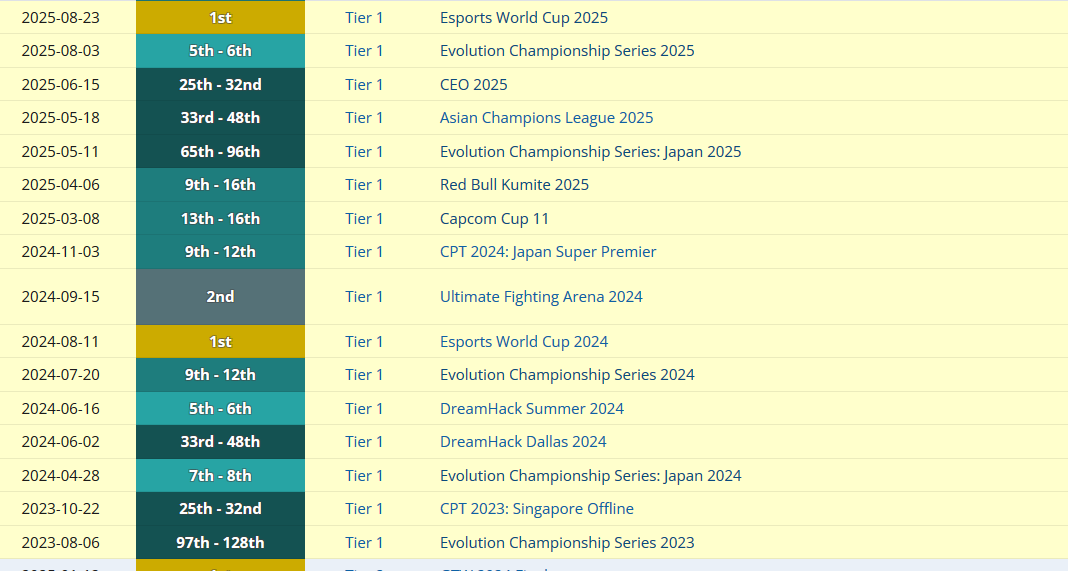The height and width of the screenshot is (571, 1068).
Task: Select the 7th - 8th placement cell
Action: [x=220, y=476]
